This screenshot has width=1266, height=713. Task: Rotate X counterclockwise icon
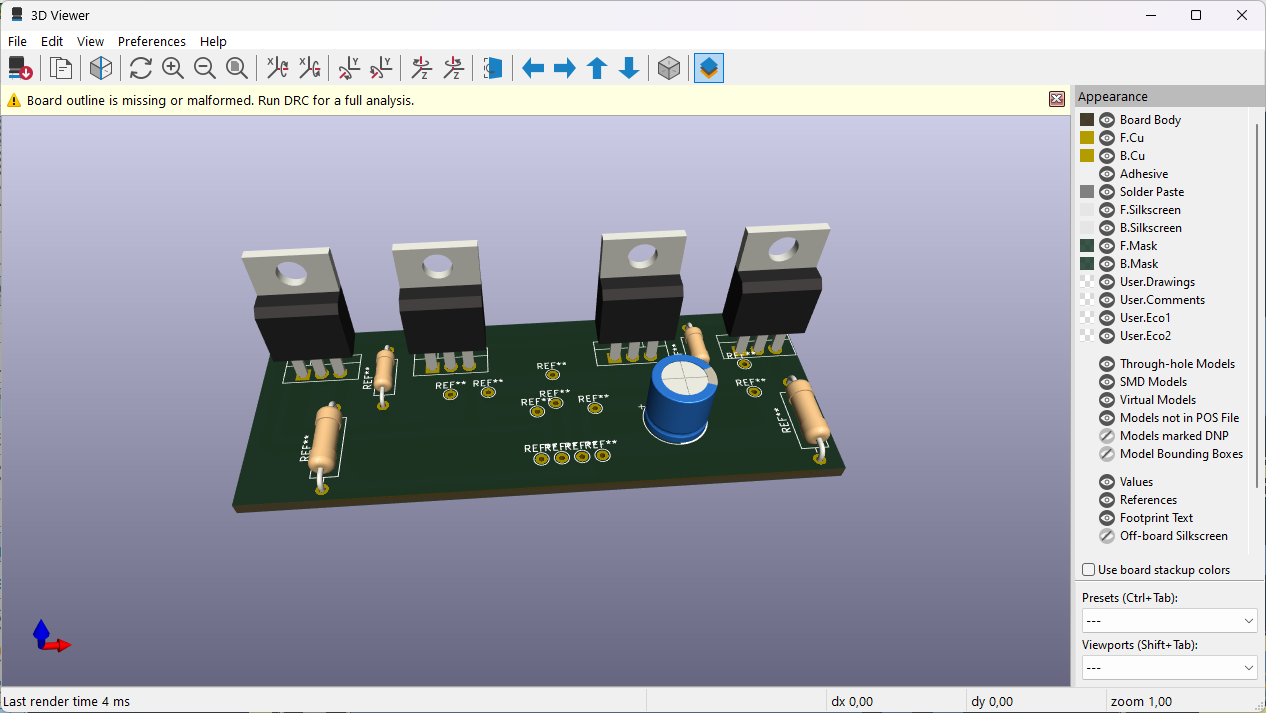coord(309,68)
